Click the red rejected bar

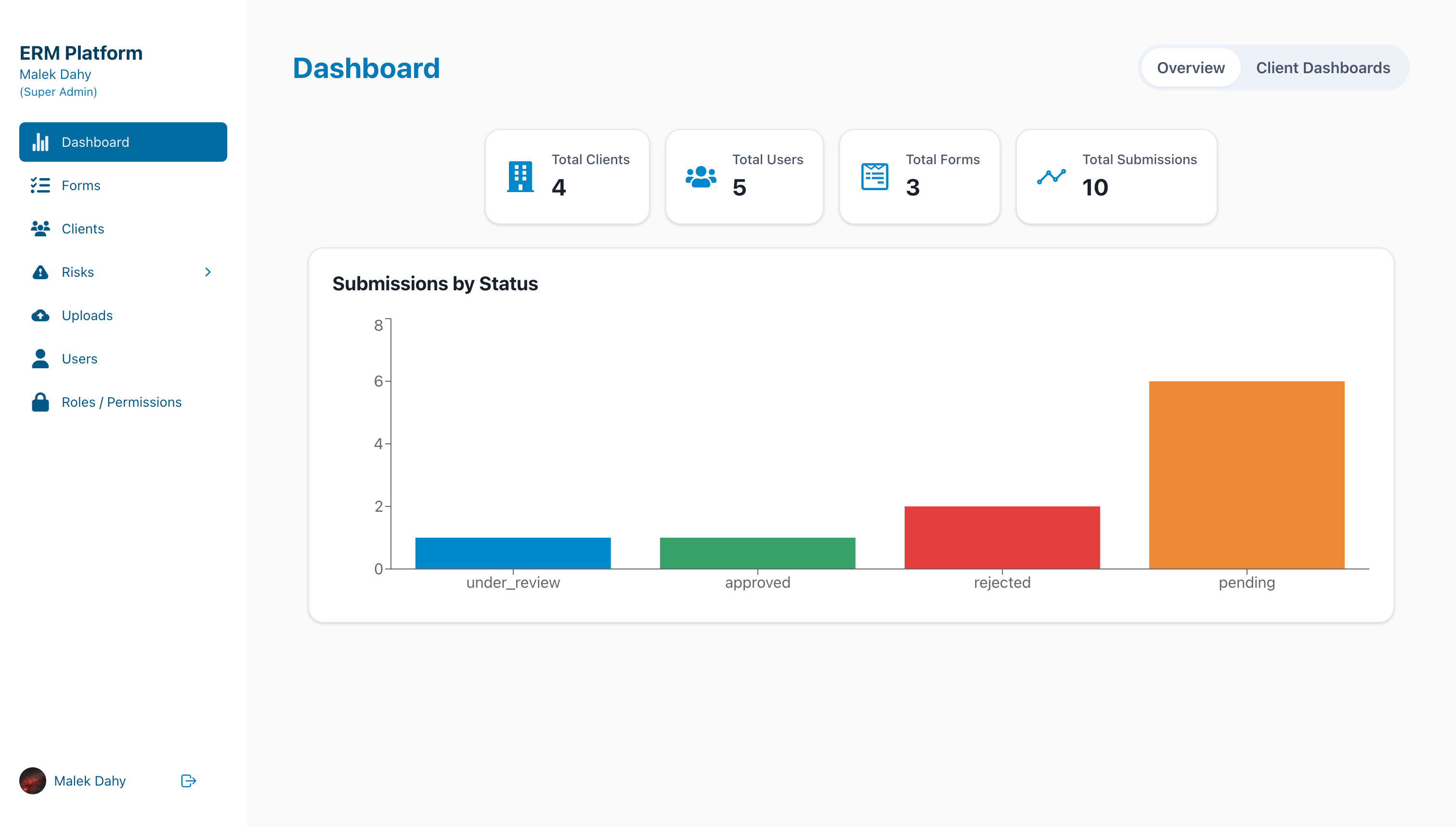1002,537
